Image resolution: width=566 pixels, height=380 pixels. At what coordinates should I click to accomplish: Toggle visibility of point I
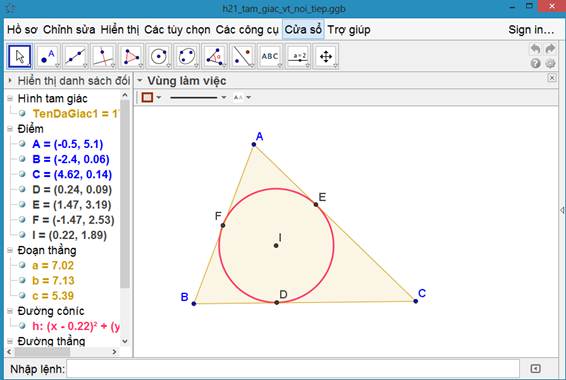(22, 235)
